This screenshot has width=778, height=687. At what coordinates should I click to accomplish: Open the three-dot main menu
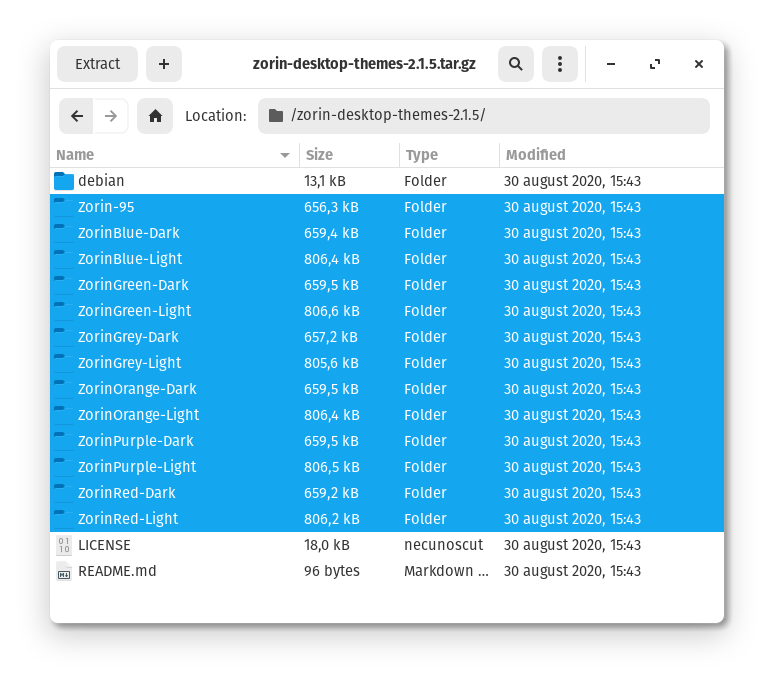coord(560,64)
